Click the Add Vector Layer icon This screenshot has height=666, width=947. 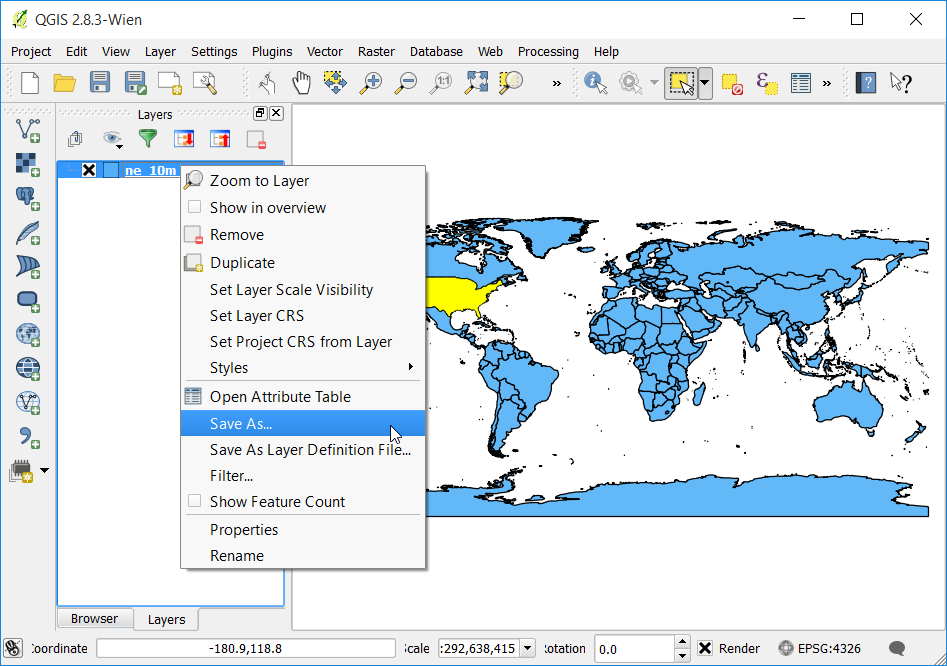point(28,130)
